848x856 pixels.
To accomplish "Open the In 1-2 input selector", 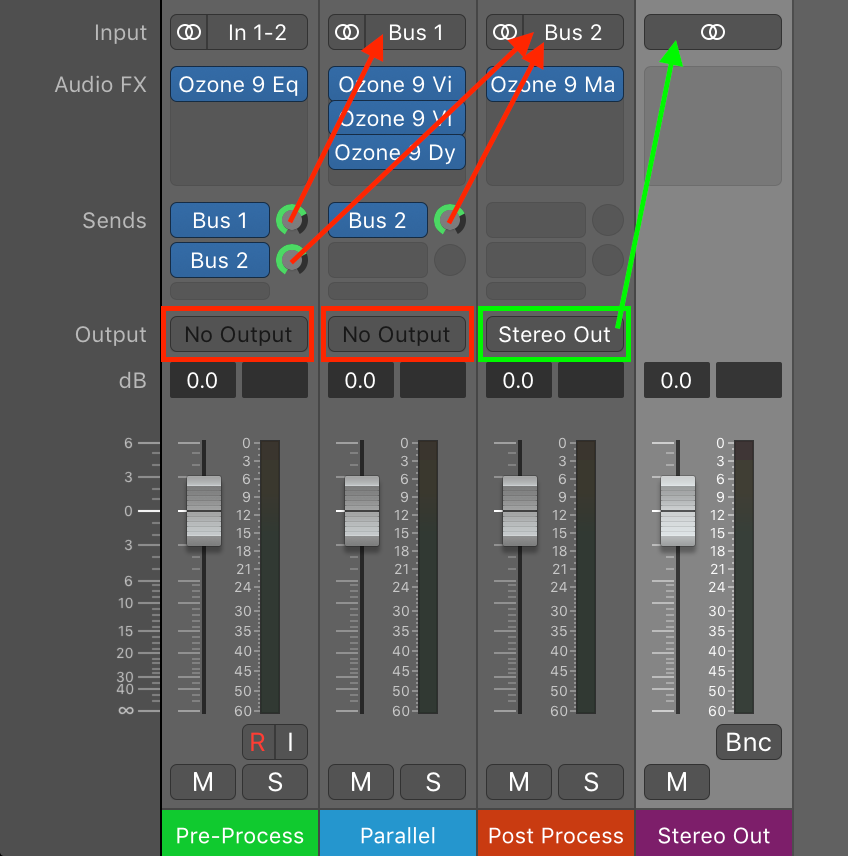I will coord(257,33).
